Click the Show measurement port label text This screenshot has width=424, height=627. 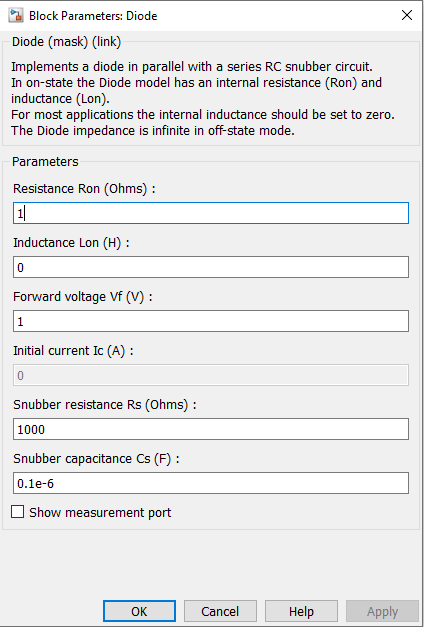(x=100, y=512)
